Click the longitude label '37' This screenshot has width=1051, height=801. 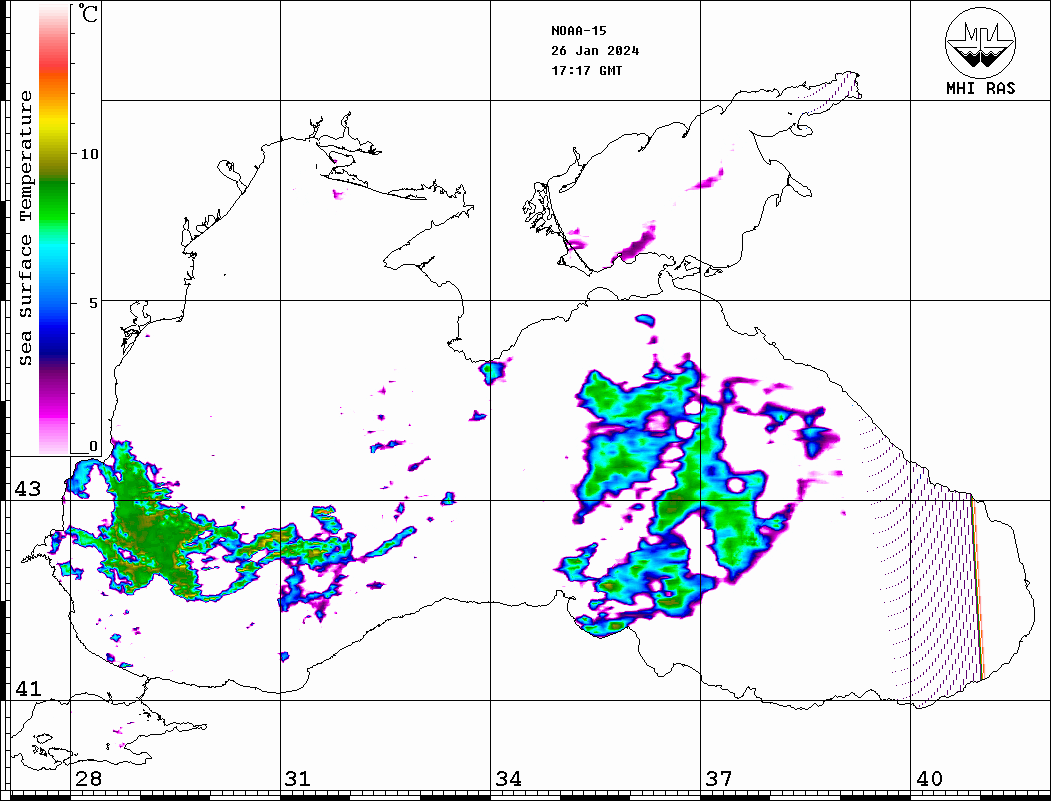719,779
